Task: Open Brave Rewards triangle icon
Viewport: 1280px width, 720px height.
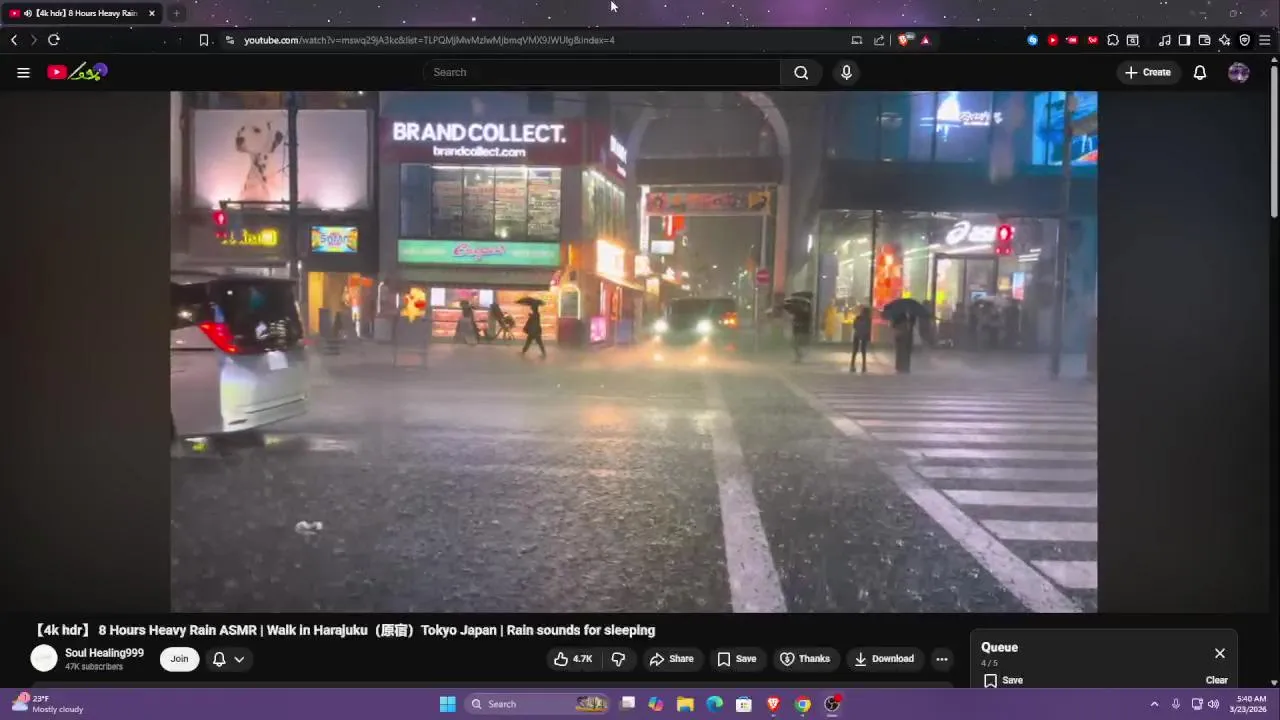Action: click(925, 40)
